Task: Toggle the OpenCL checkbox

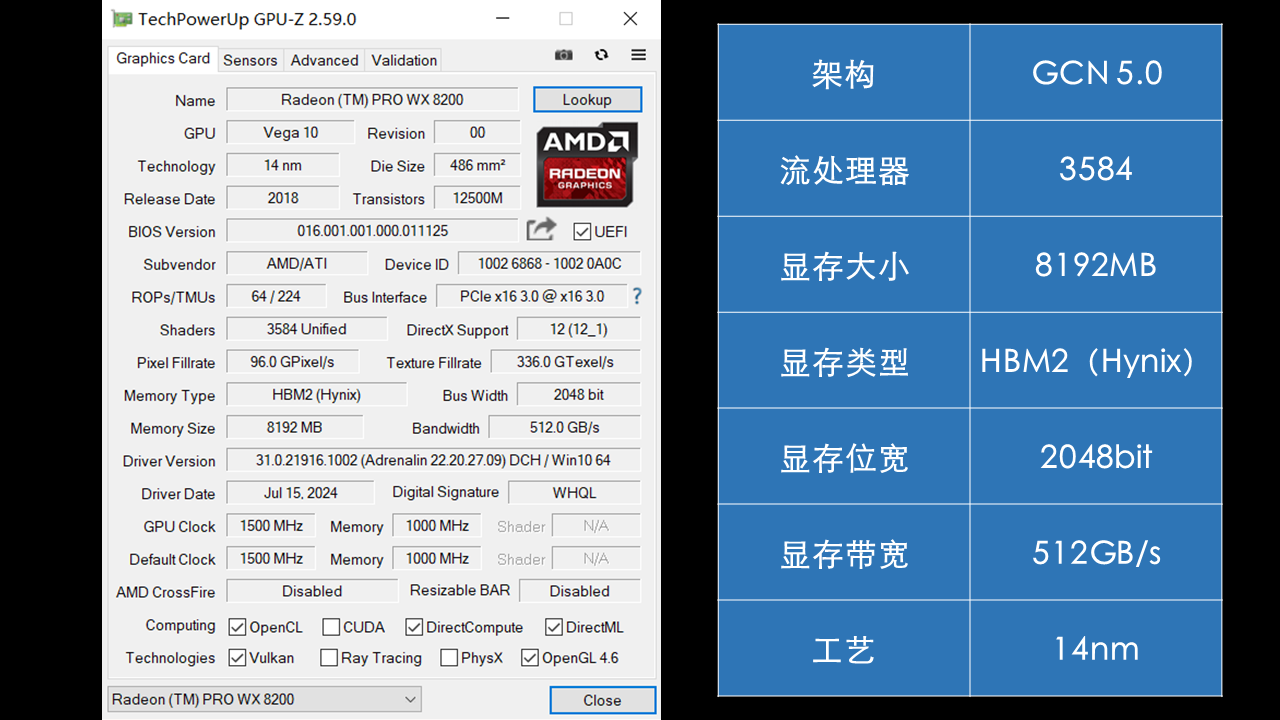Action: 237,627
